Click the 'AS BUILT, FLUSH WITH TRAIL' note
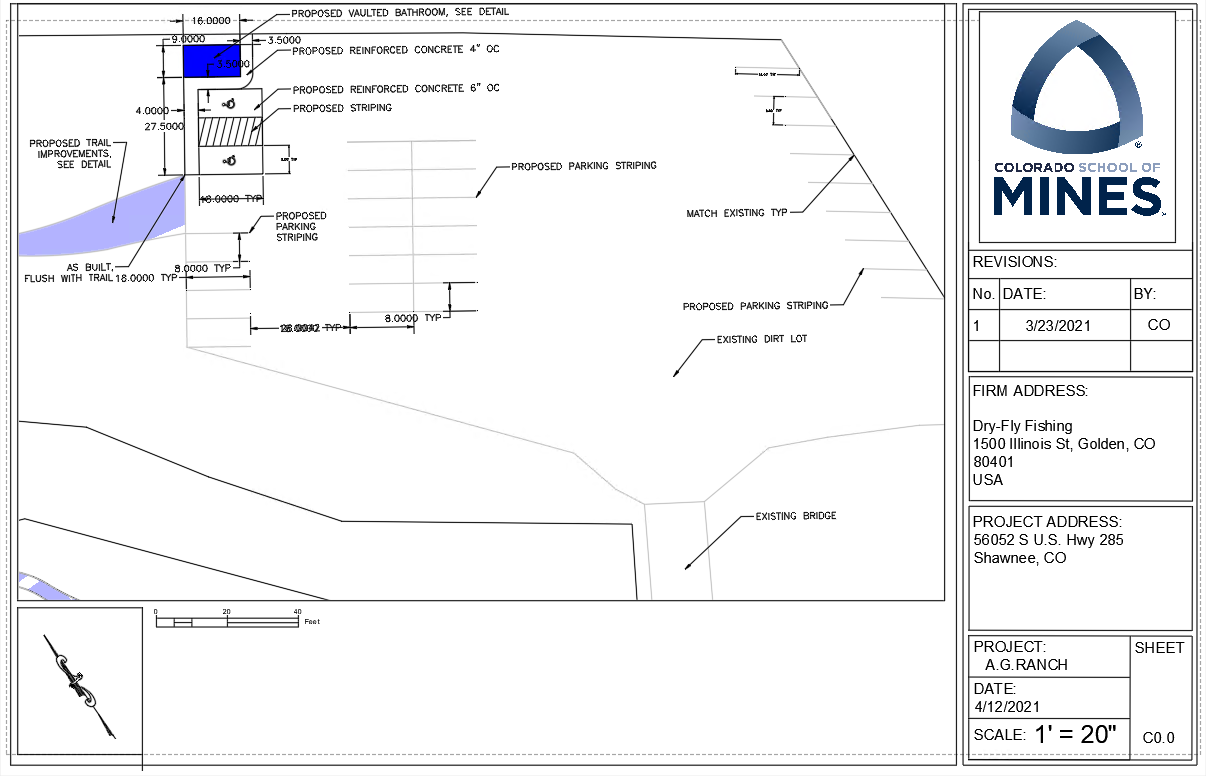Viewport: 1206px width, 776px height. tap(71, 273)
